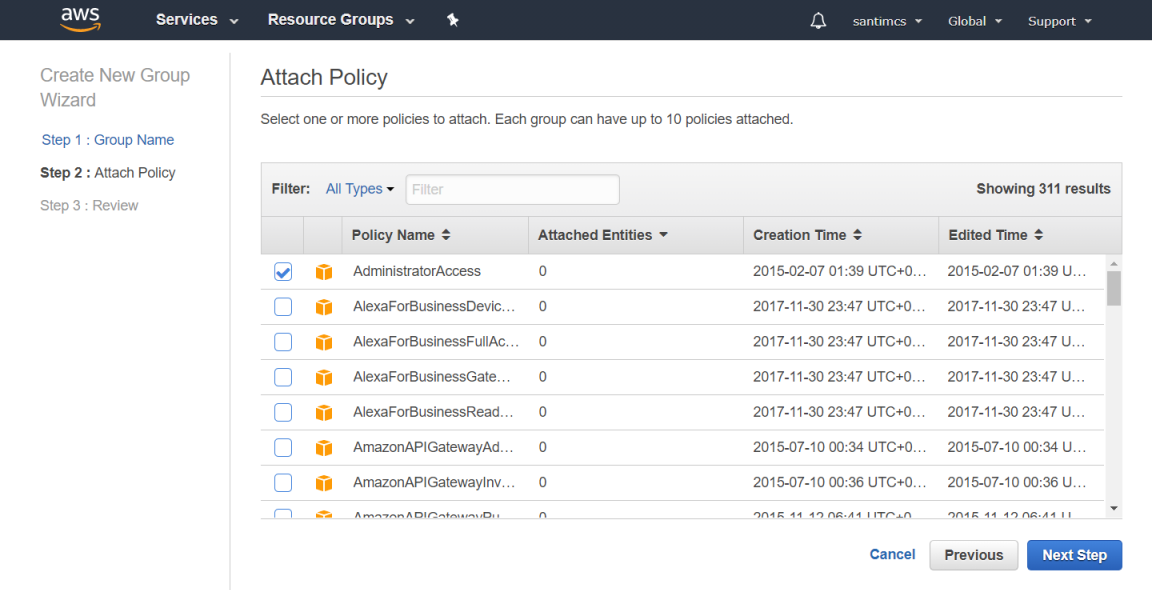
Task: Click the Cancel link
Action: (892, 555)
